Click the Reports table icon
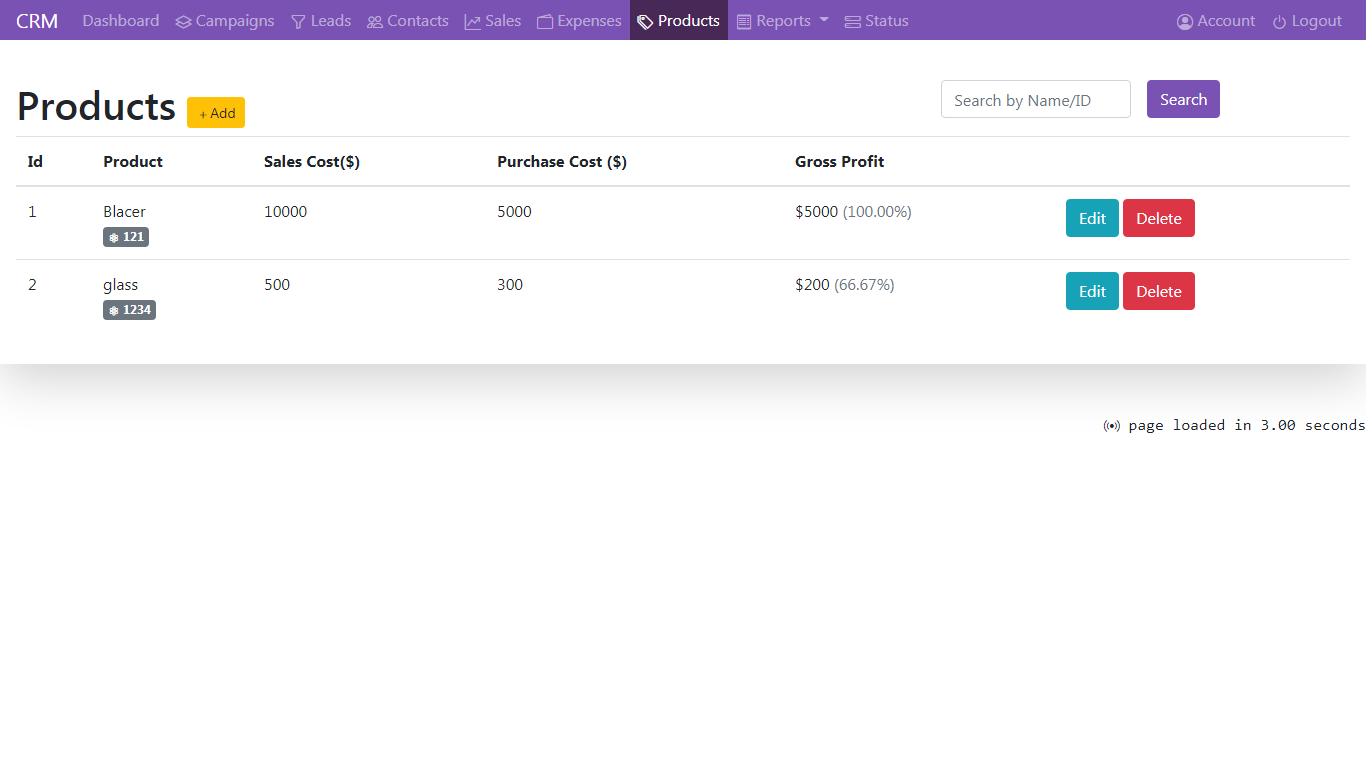The image size is (1366, 768). pyautogui.click(x=744, y=22)
